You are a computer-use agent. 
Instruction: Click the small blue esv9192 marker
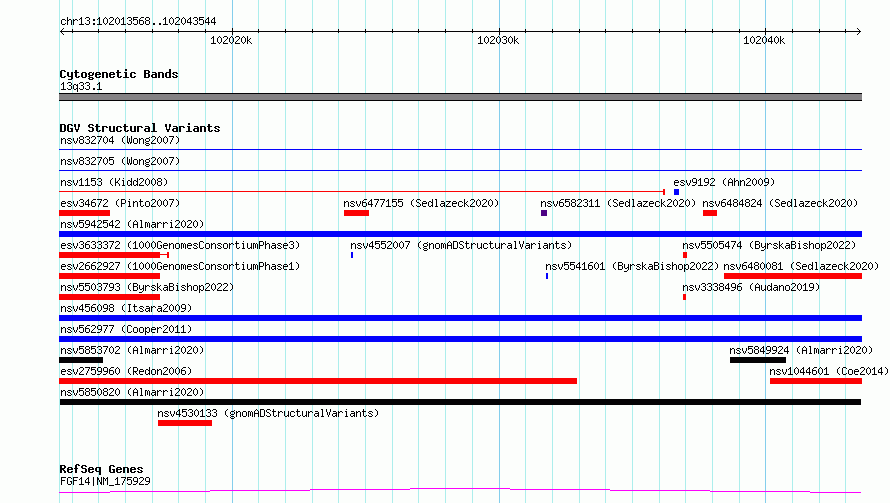click(x=676, y=192)
